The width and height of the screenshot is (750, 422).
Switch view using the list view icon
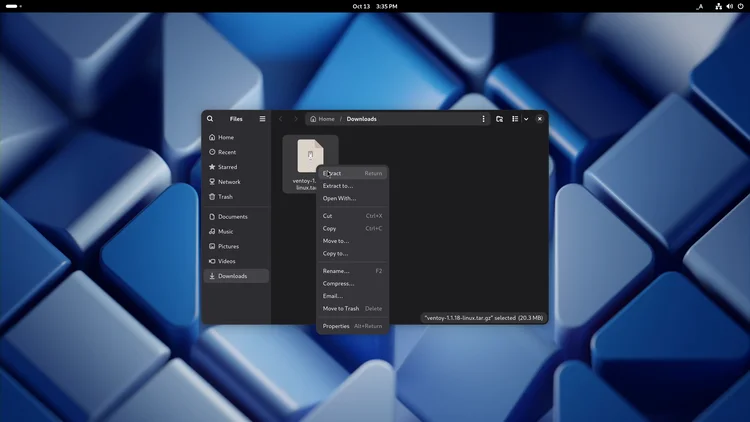(515, 119)
